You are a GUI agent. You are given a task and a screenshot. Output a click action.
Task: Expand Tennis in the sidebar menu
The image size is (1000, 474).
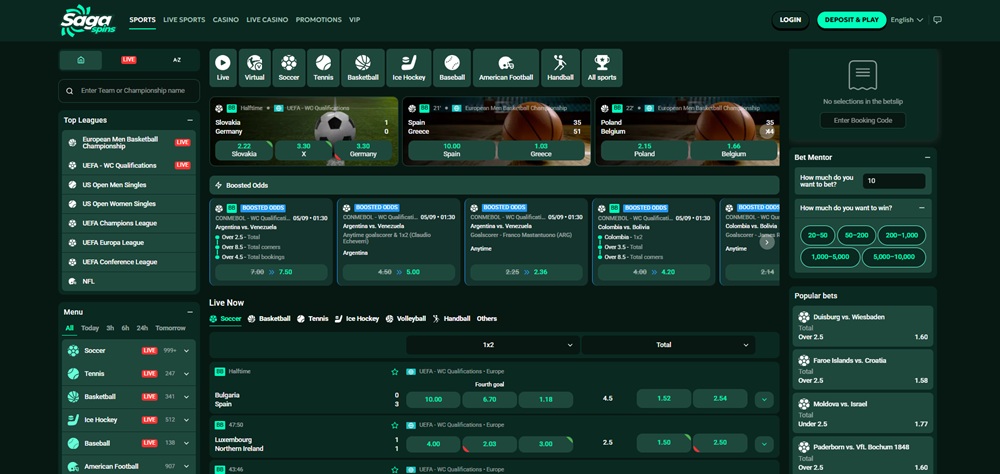pyautogui.click(x=186, y=374)
